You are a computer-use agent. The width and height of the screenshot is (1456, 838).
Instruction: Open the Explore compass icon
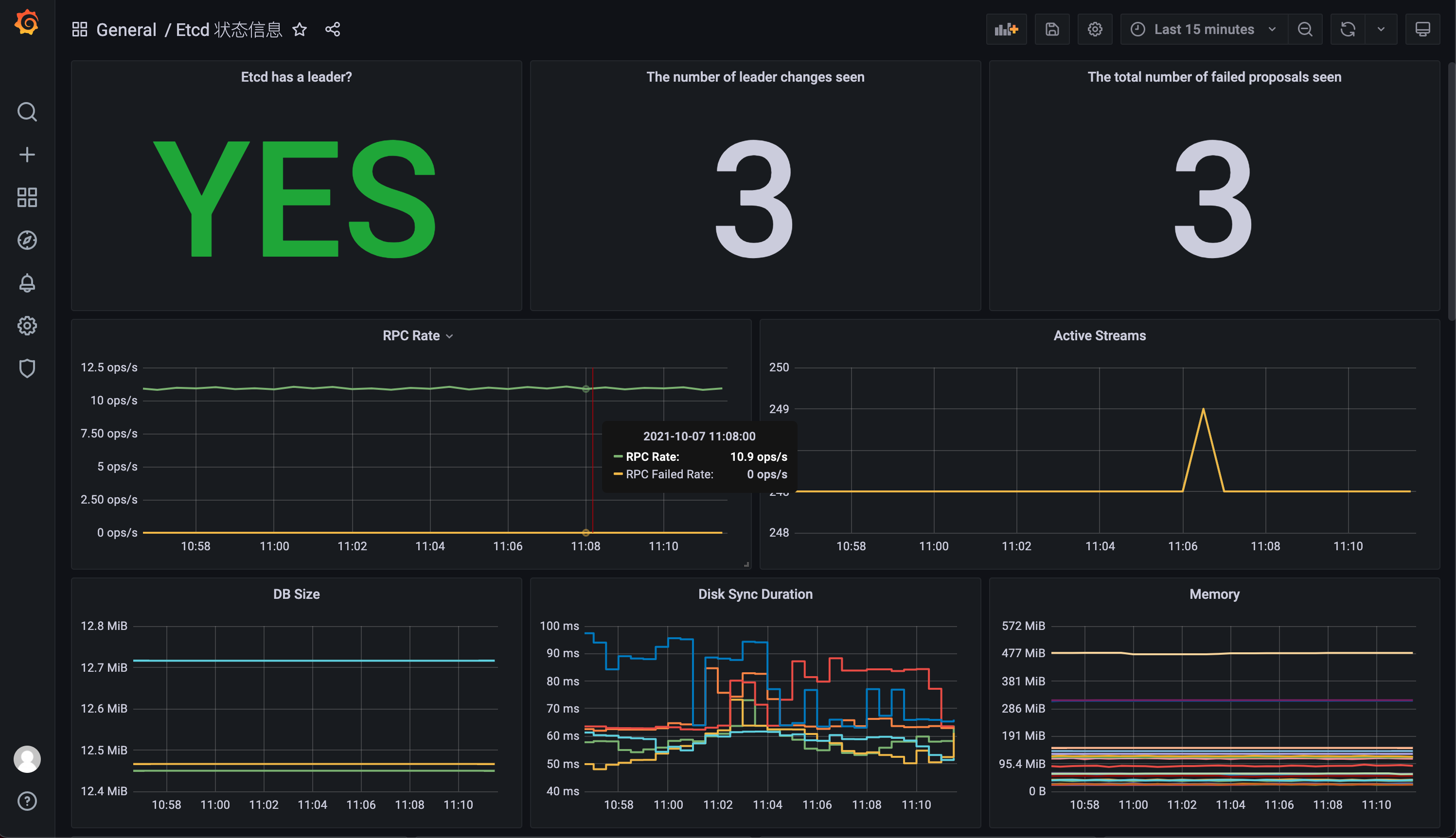(27, 240)
